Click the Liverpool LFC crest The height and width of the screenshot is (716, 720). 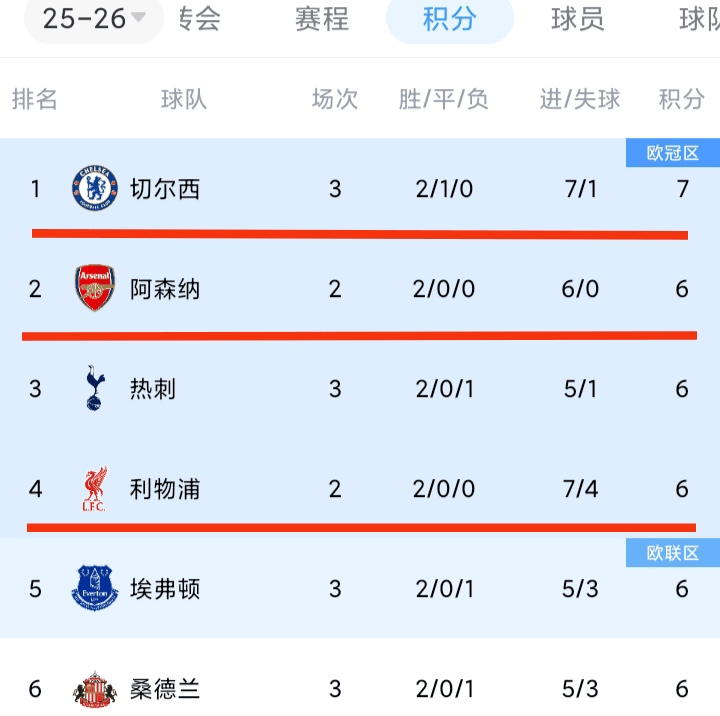pyautogui.click(x=95, y=489)
